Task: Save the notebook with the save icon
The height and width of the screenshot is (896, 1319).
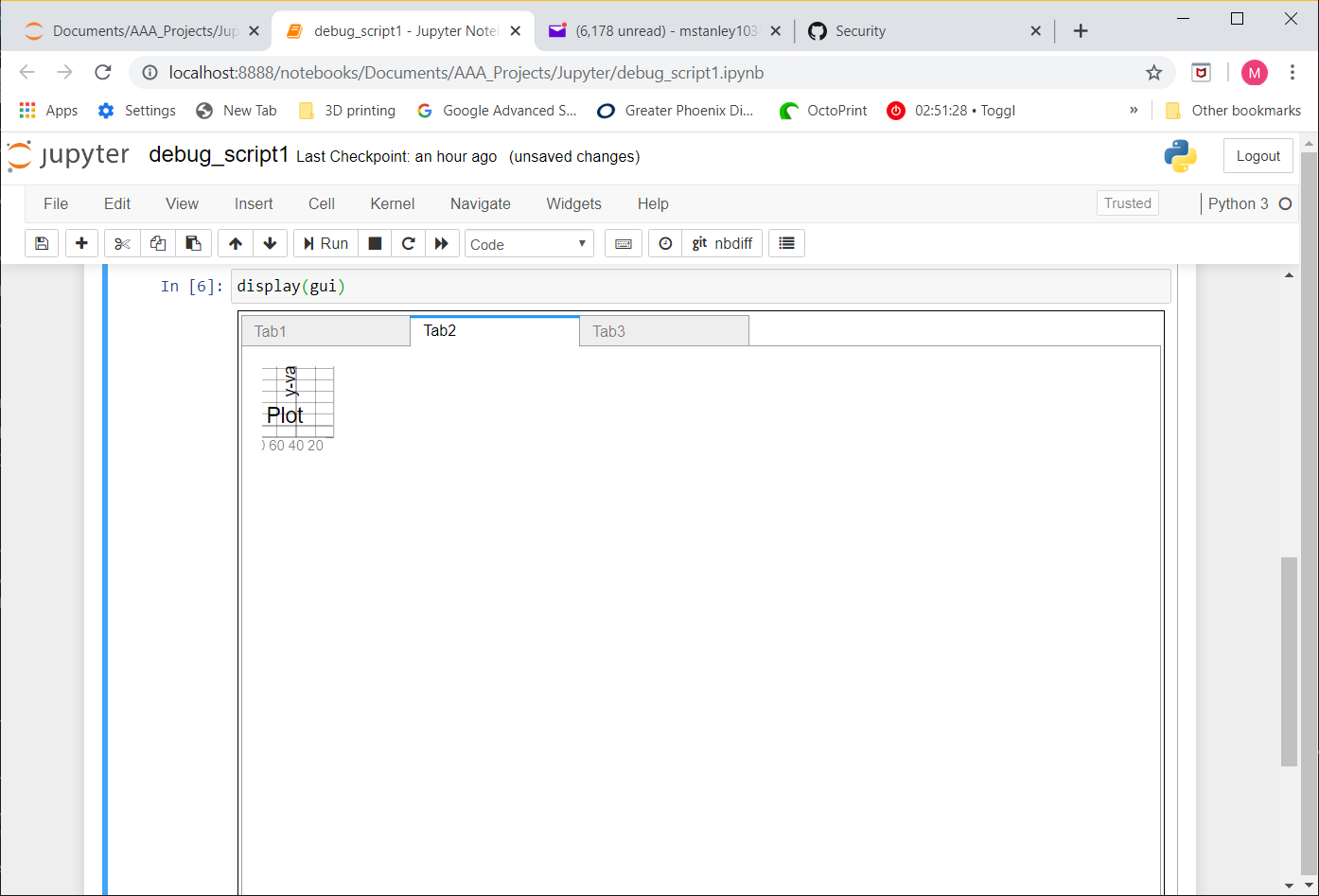Action: (41, 243)
